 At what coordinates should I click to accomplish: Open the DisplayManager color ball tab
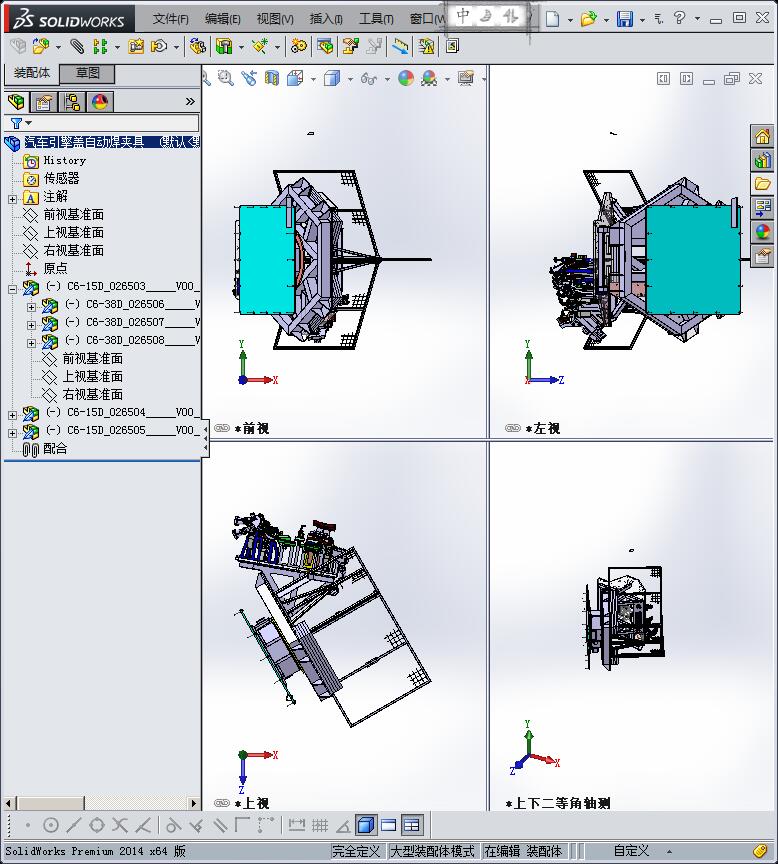pyautogui.click(x=100, y=101)
